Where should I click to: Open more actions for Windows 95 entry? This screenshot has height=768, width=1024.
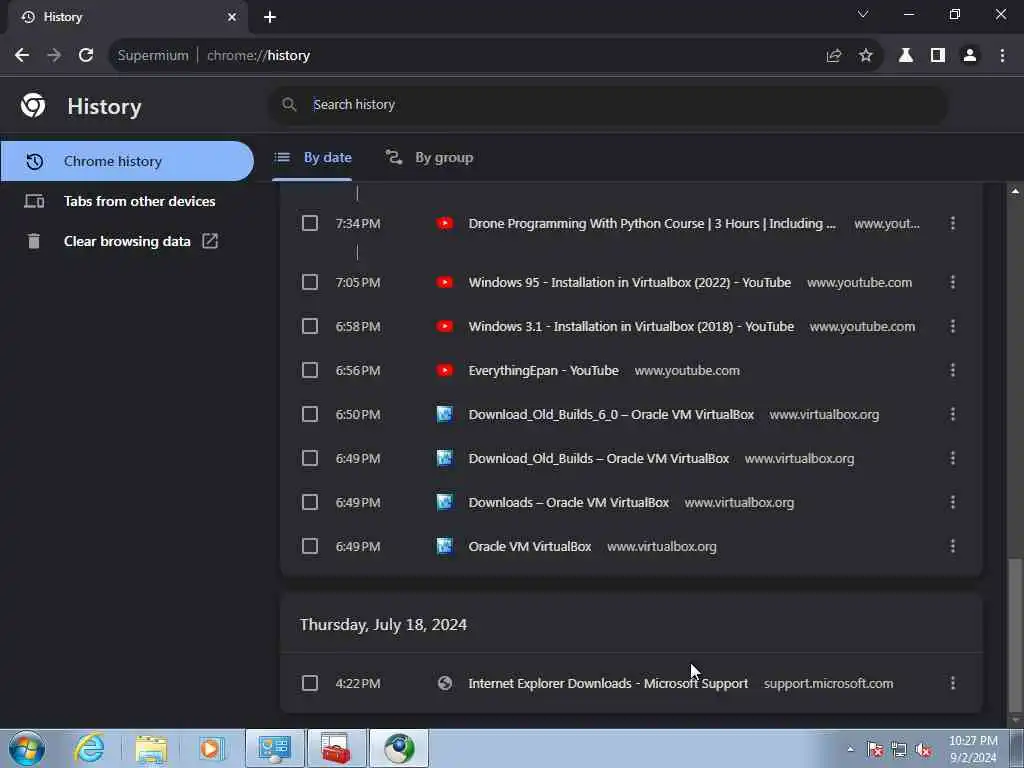click(x=952, y=282)
